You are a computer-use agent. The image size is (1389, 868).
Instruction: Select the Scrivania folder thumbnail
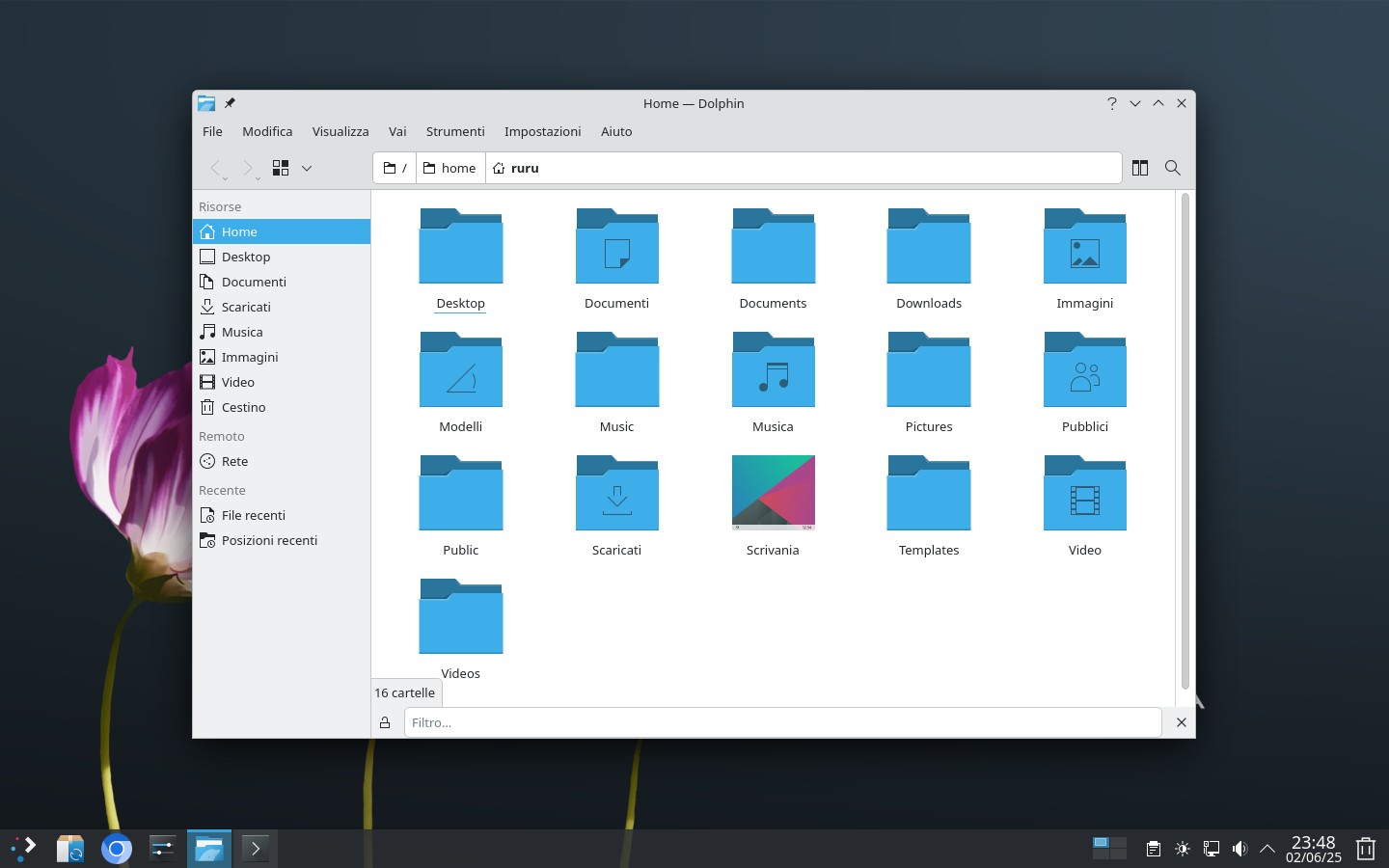pos(774,493)
